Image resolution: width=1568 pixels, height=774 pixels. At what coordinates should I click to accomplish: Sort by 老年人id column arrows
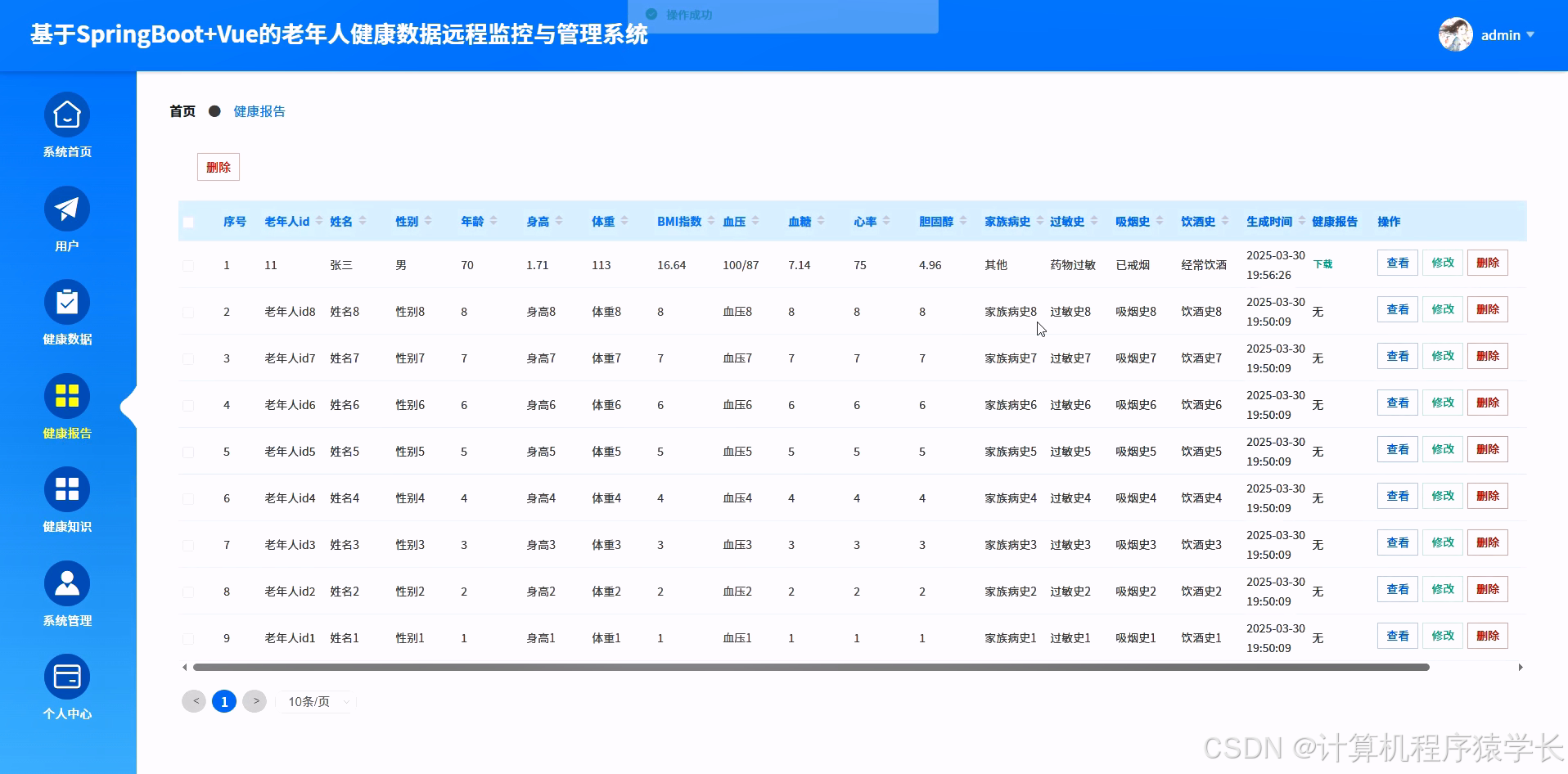(319, 221)
